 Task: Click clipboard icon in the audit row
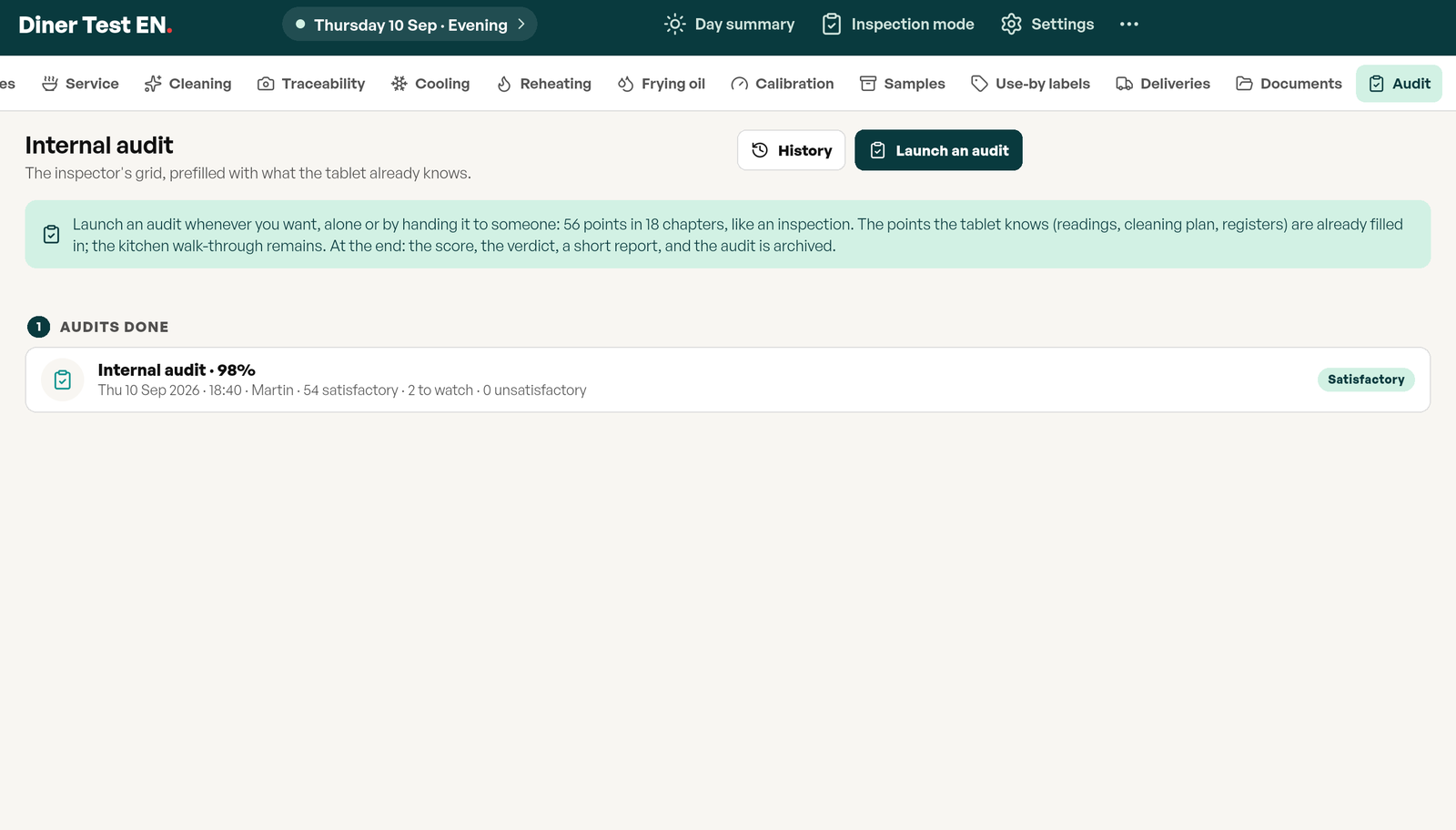(63, 380)
